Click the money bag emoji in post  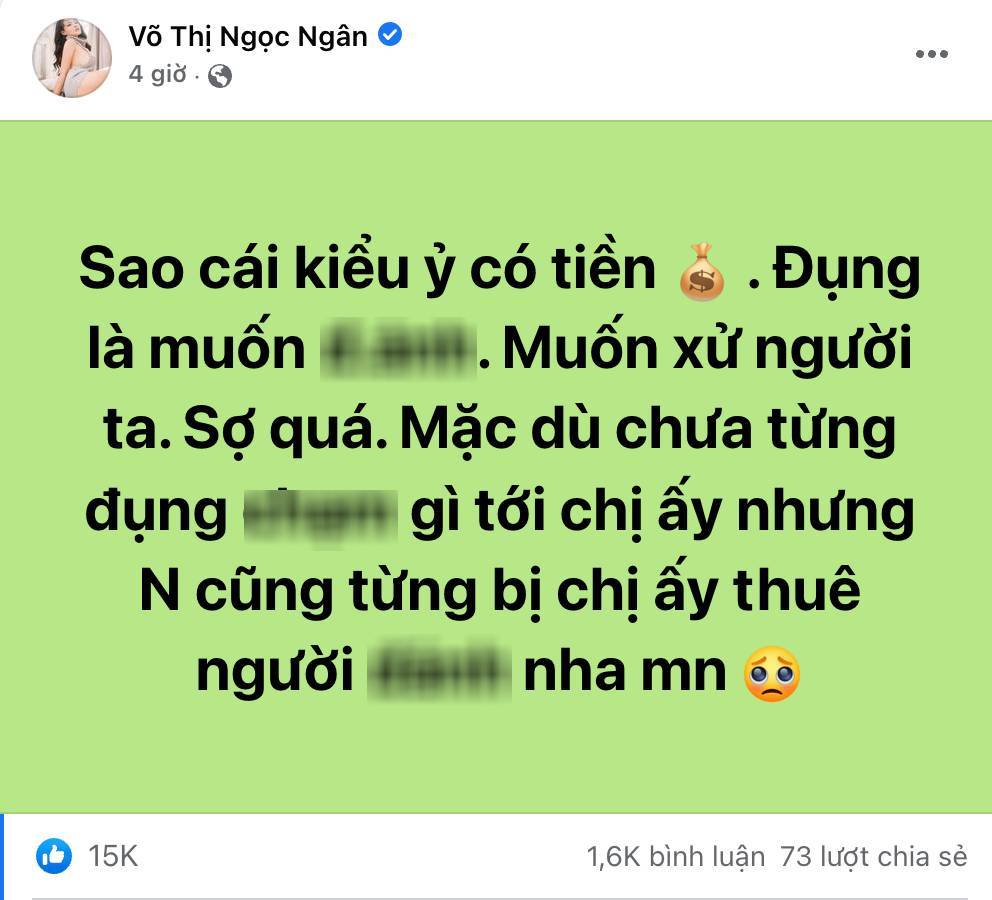coord(702,272)
